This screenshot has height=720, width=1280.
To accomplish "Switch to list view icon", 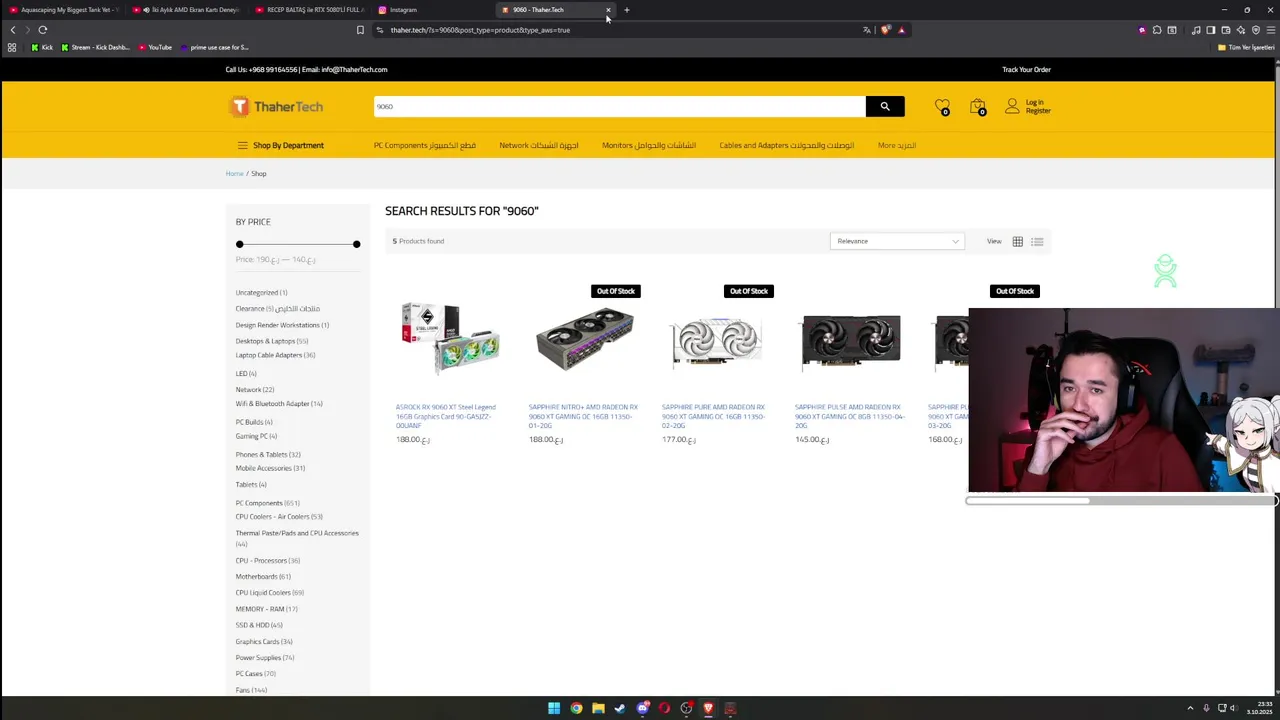I will coord(1037,241).
